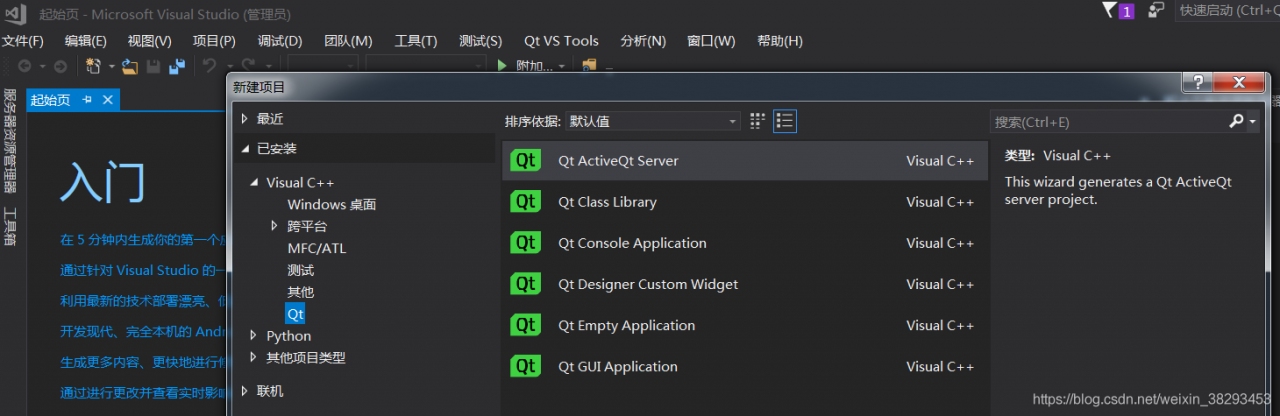Click the search magnifier icon in dialog

(1237, 121)
